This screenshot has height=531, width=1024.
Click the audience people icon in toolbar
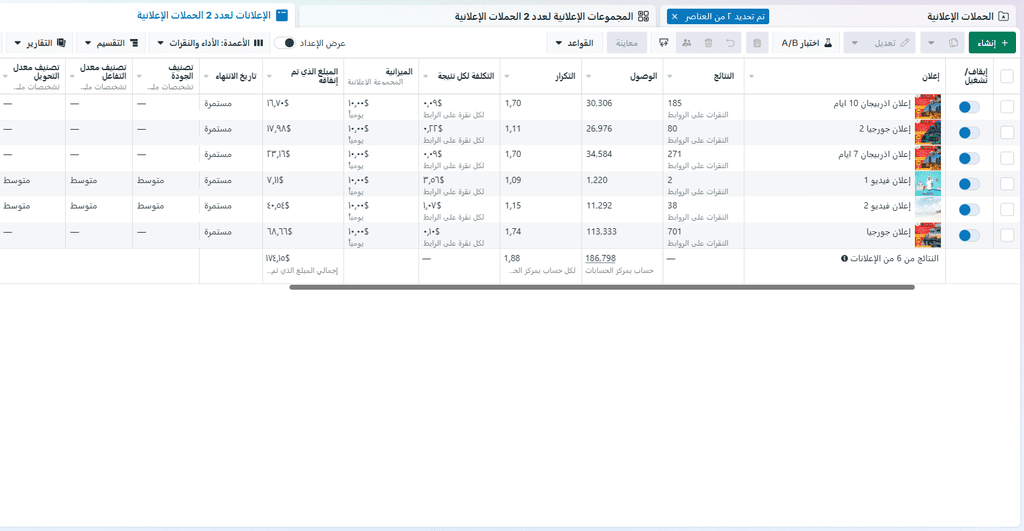(686, 43)
